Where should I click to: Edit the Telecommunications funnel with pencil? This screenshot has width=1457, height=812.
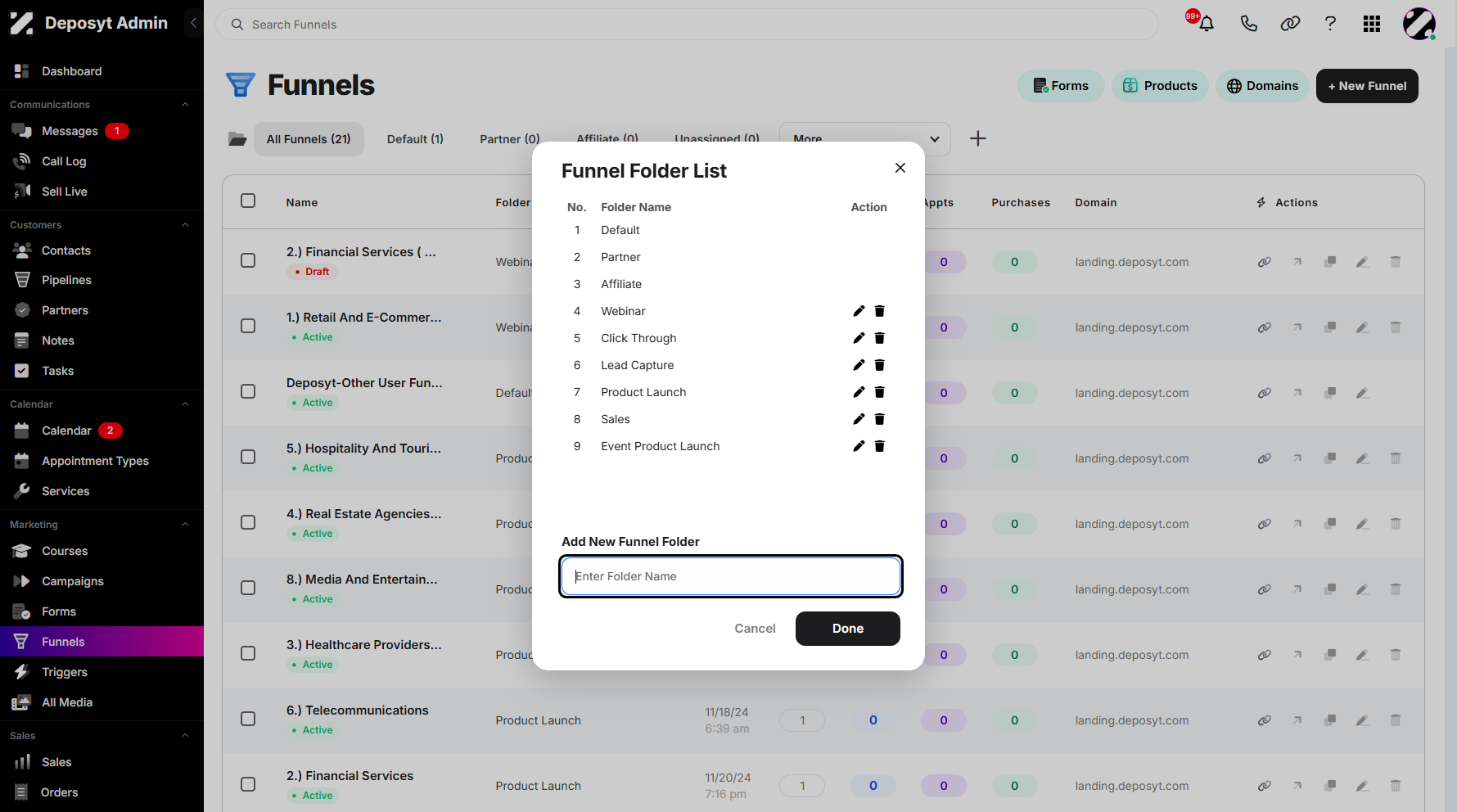pos(1363,720)
